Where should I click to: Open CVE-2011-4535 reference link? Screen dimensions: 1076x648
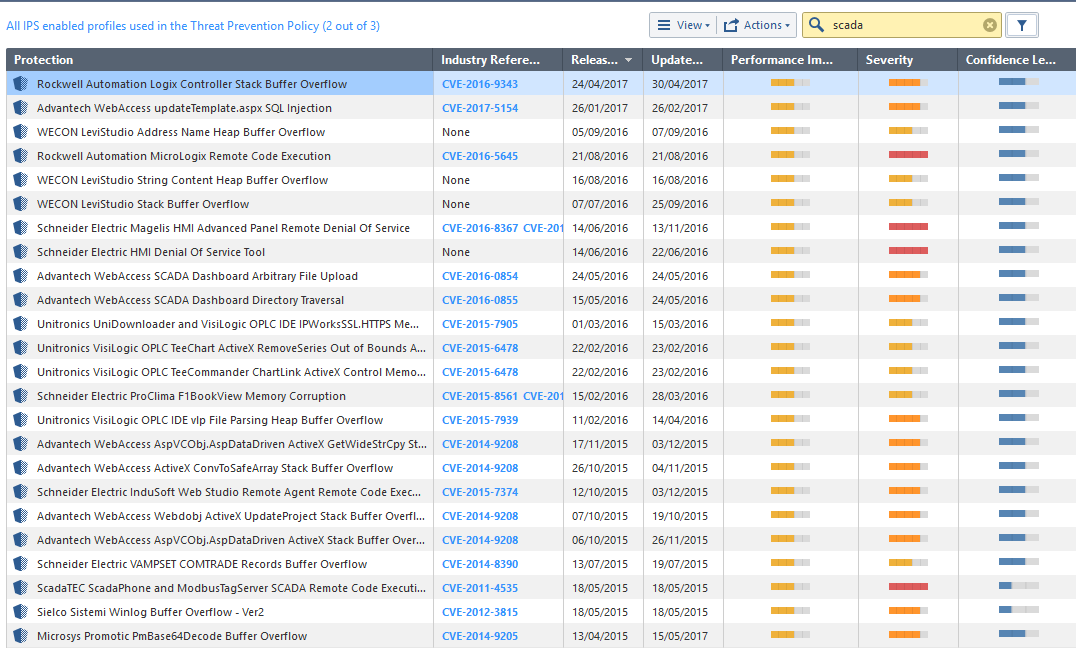pos(480,588)
